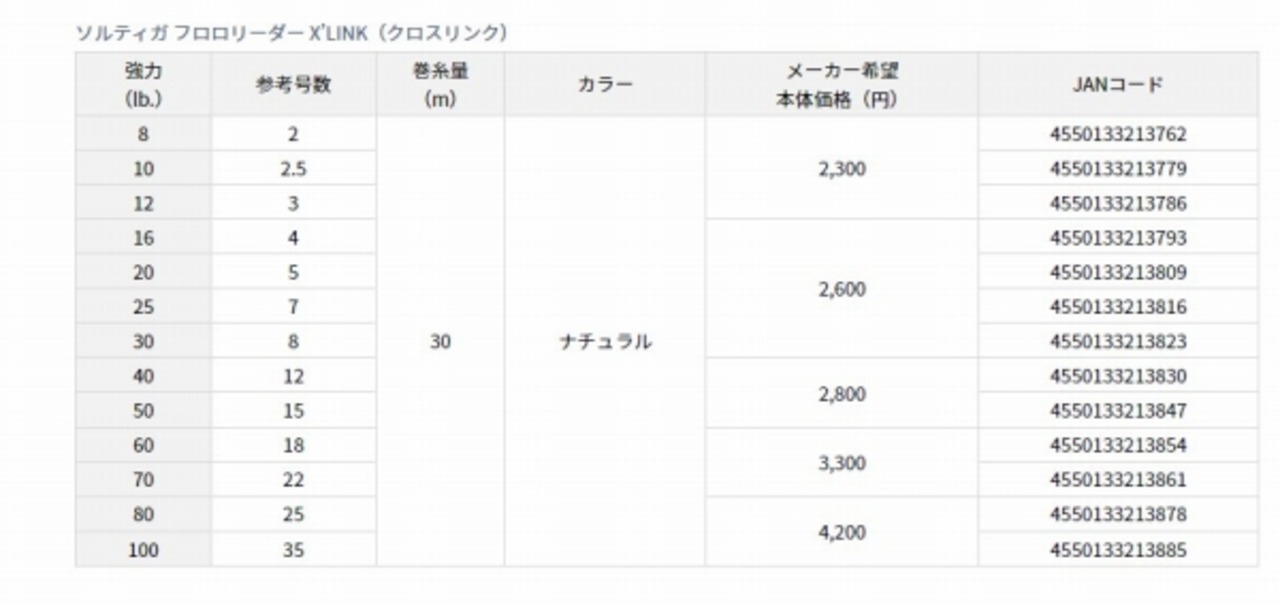
Task: Select the 参考号数 column header
Action: click(293, 85)
